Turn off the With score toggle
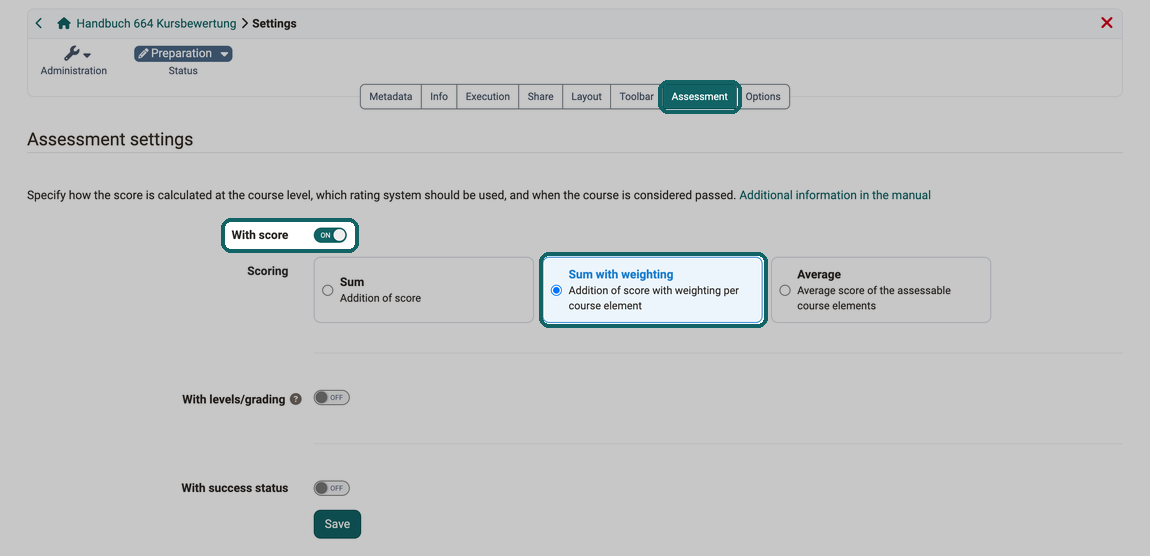Screen dimensions: 1150x556 [330, 235]
